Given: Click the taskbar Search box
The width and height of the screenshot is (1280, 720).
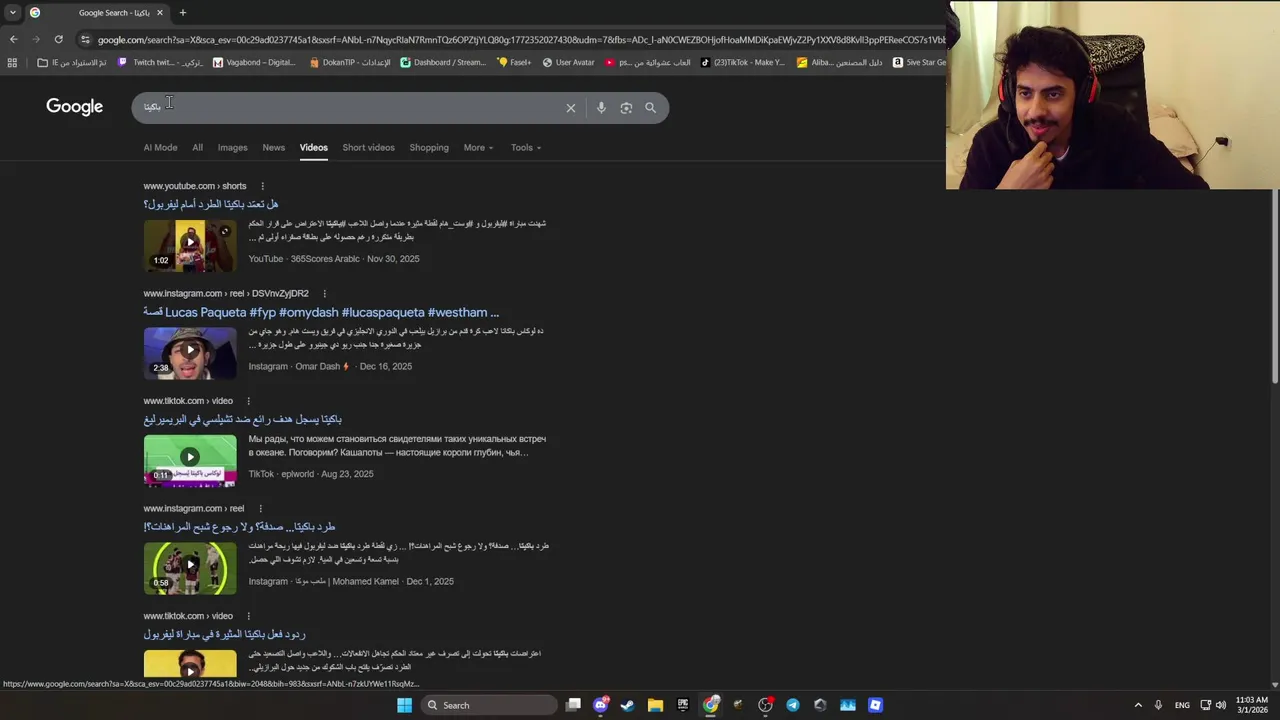Looking at the screenshot, I should pyautogui.click(x=487, y=705).
